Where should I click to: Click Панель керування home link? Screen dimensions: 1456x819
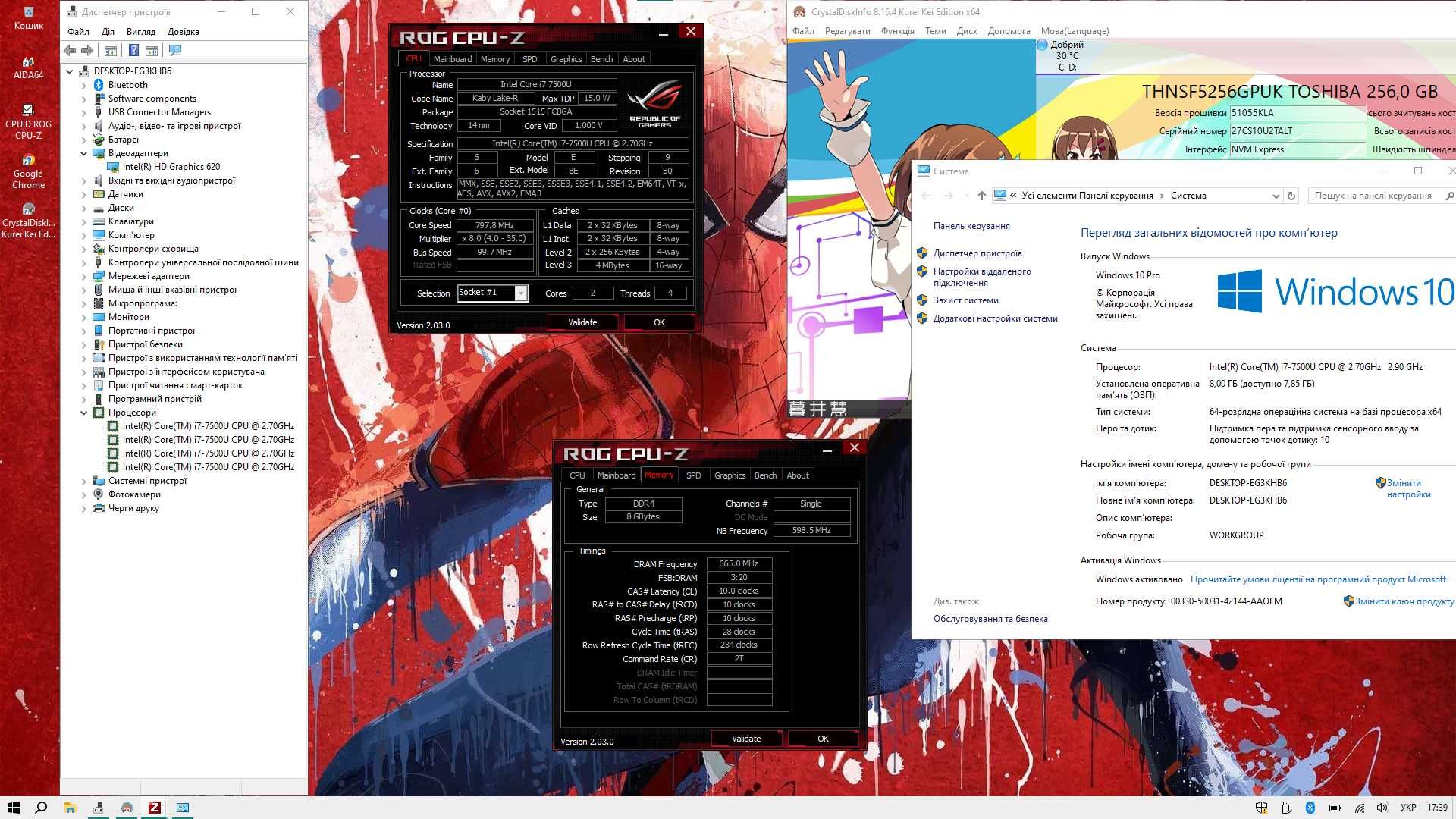click(971, 226)
